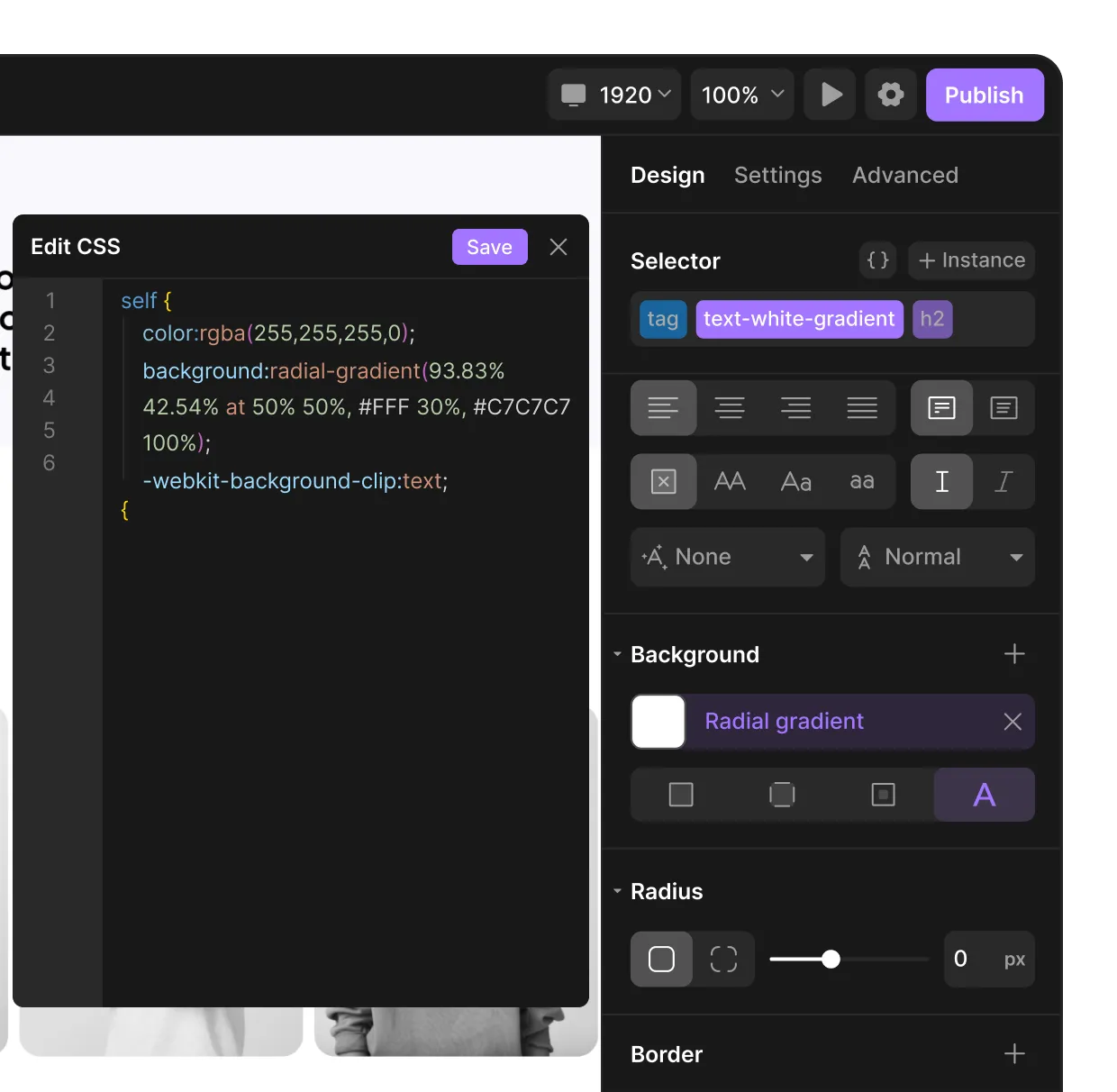Select the second text wrap mode icon
Image resolution: width=1117 pixels, height=1092 pixels.
click(x=1003, y=408)
